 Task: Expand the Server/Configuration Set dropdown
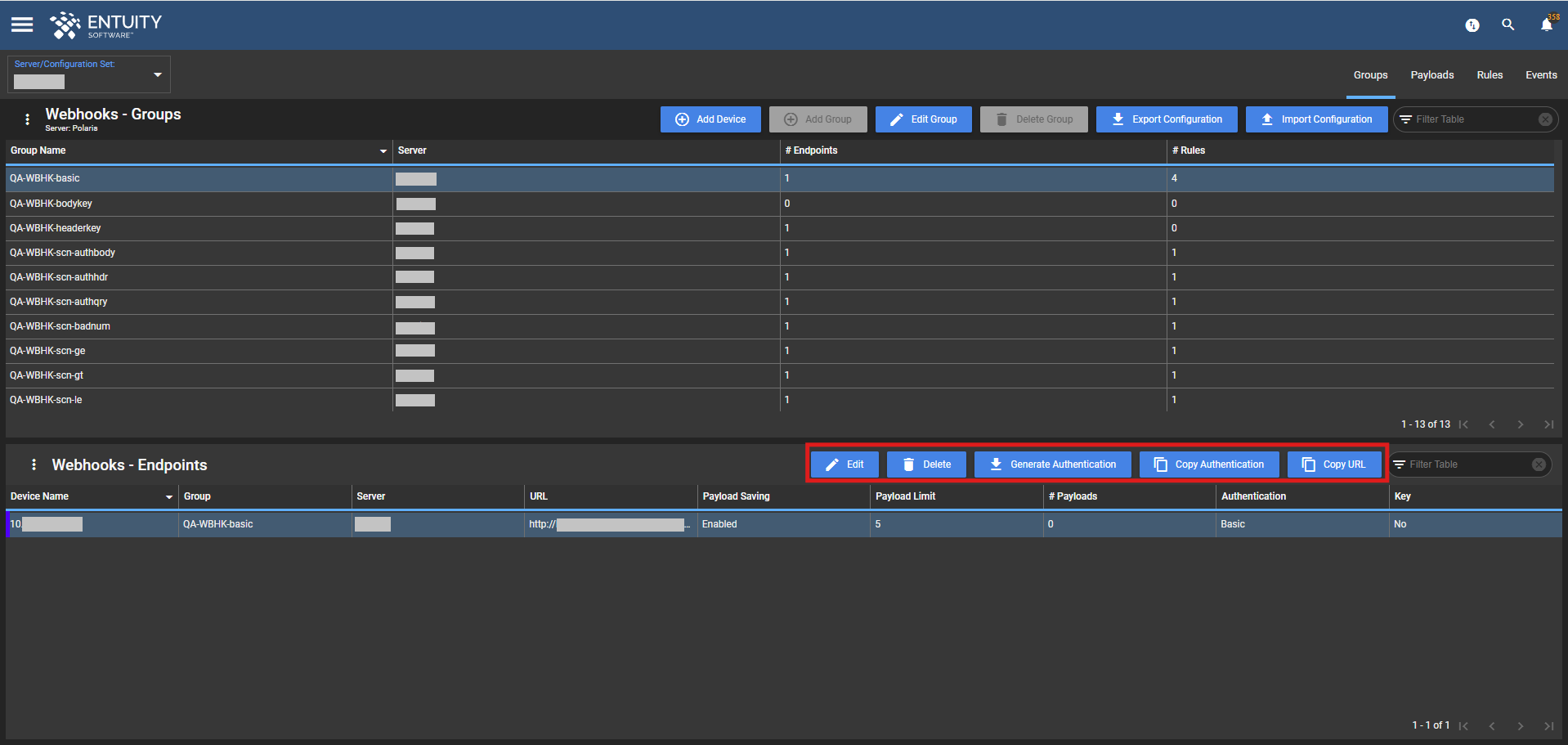(x=158, y=74)
